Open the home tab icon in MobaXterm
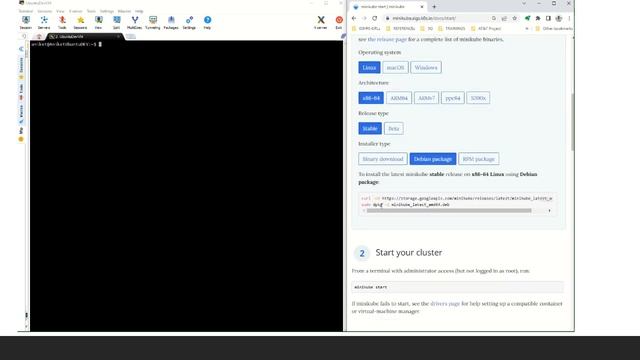The height and width of the screenshot is (360, 640). 39,36
